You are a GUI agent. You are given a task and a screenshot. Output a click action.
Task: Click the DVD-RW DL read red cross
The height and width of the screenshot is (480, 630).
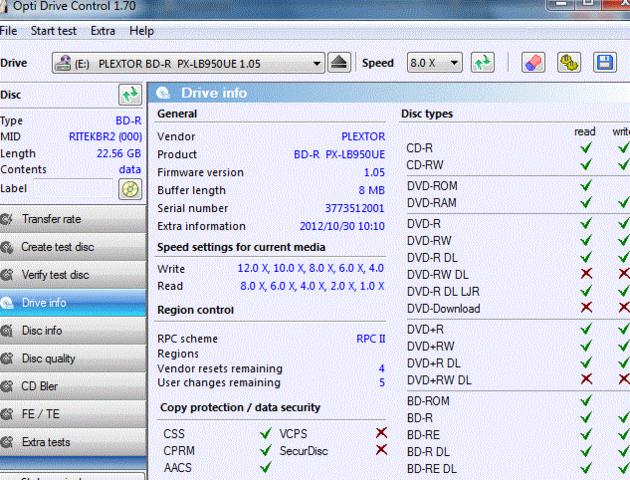tap(586, 274)
